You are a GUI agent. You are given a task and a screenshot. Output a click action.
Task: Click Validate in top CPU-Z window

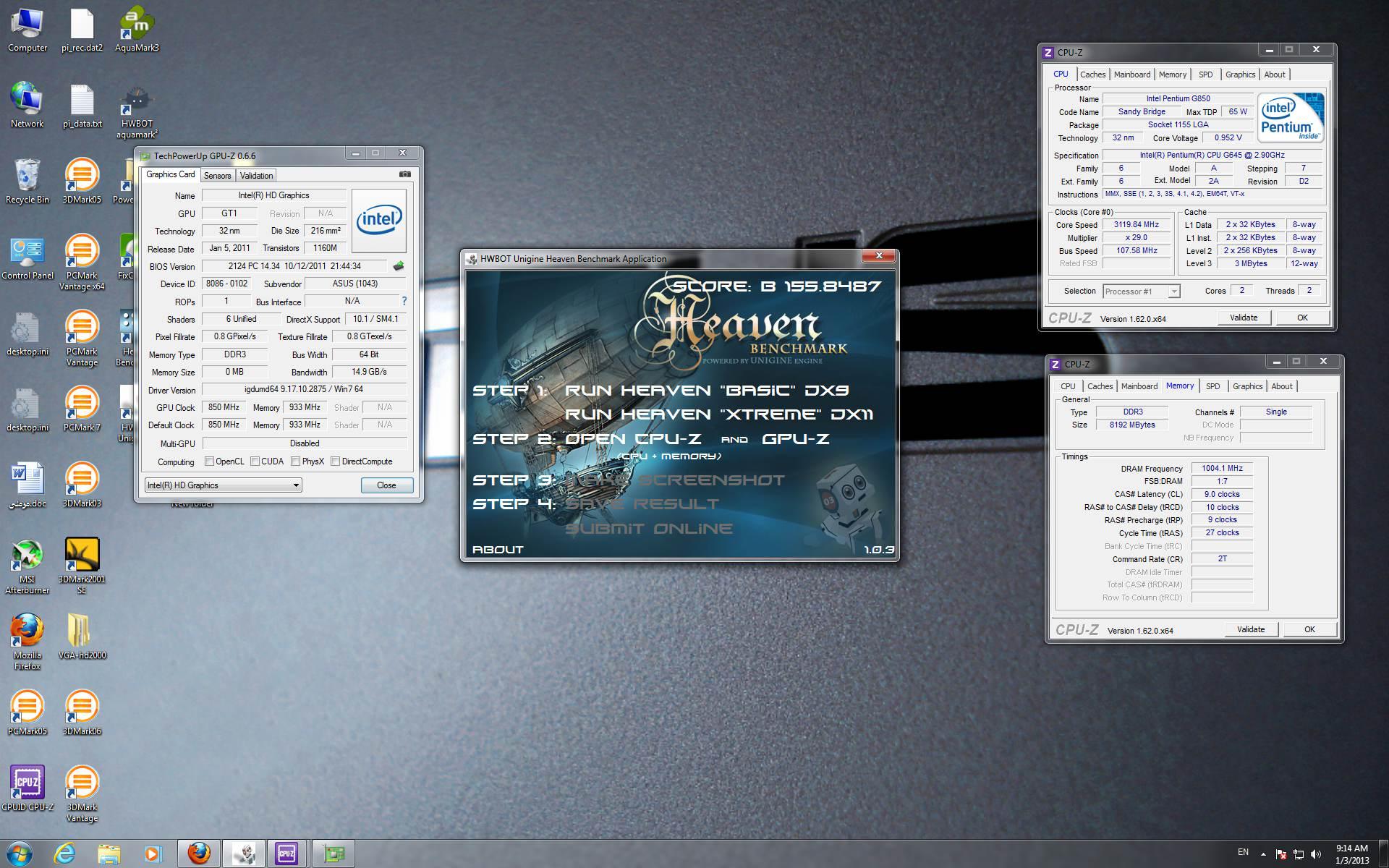pyautogui.click(x=1244, y=318)
